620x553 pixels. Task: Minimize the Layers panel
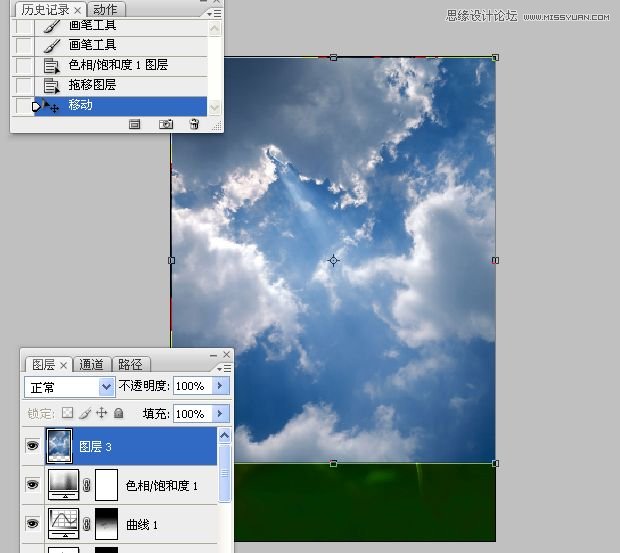[214, 355]
